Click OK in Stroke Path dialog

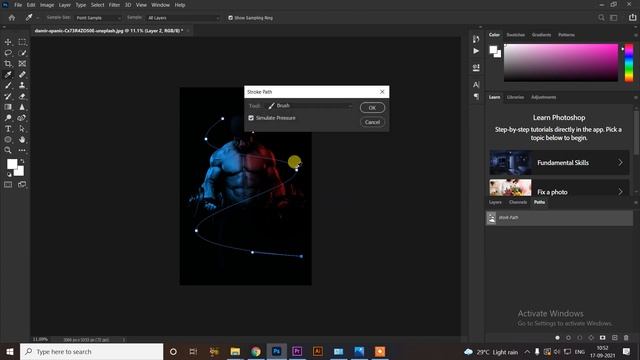coord(372,108)
